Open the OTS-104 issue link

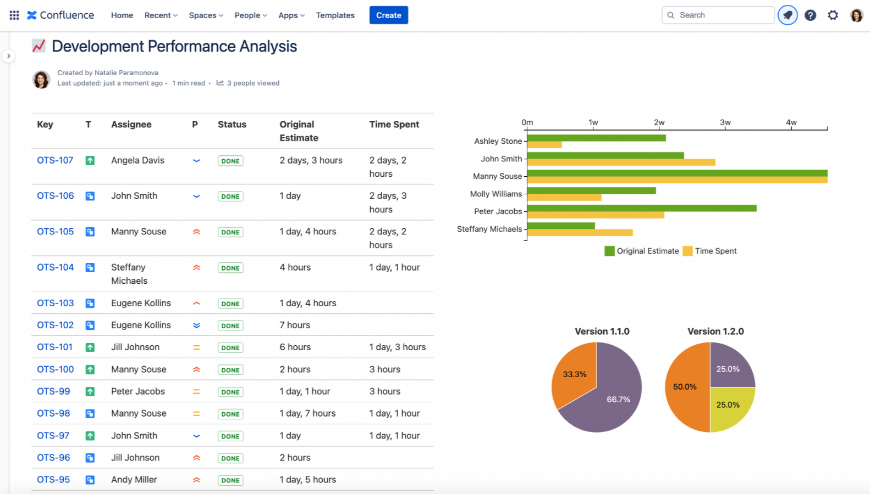(x=55, y=267)
